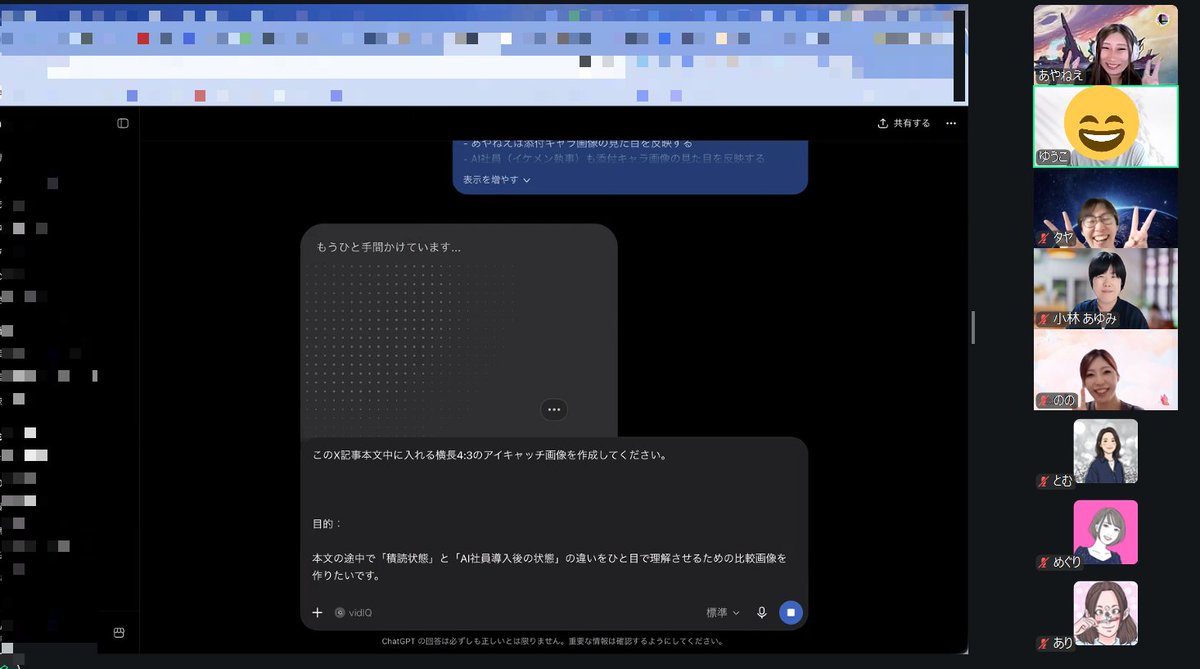
Task: Expand the message with 表示を増やす
Action: [497, 180]
